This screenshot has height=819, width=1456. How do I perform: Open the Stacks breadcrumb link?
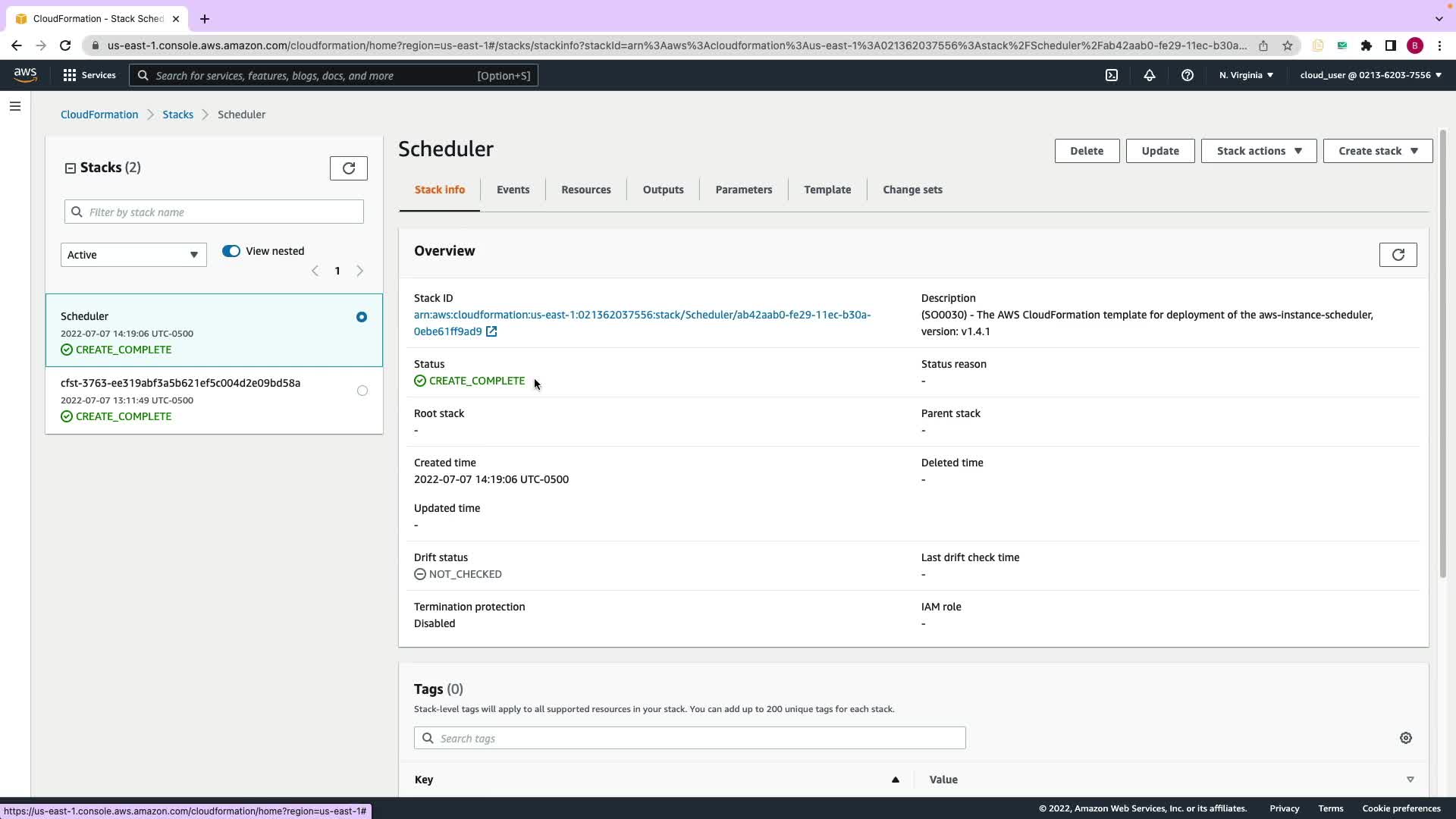[x=177, y=115]
